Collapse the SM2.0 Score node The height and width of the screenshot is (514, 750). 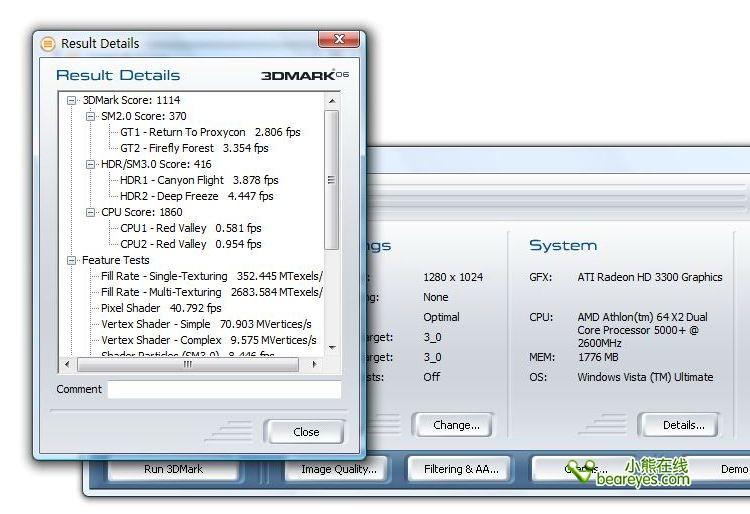[x=91, y=116]
